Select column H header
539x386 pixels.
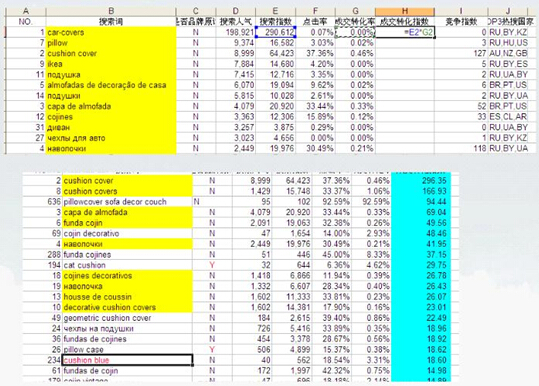[x=405, y=12]
